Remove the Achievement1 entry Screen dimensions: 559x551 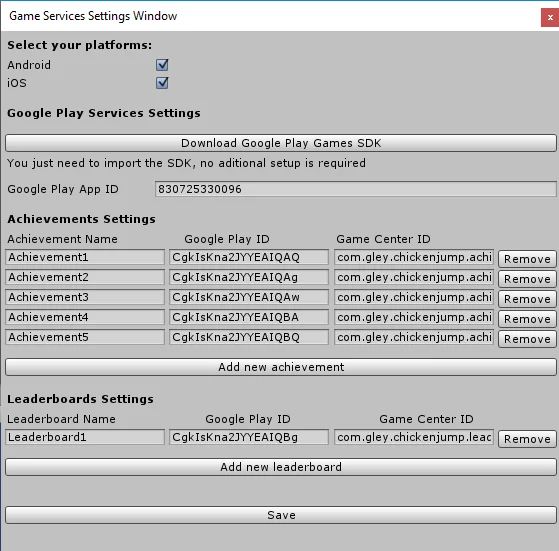tap(527, 259)
